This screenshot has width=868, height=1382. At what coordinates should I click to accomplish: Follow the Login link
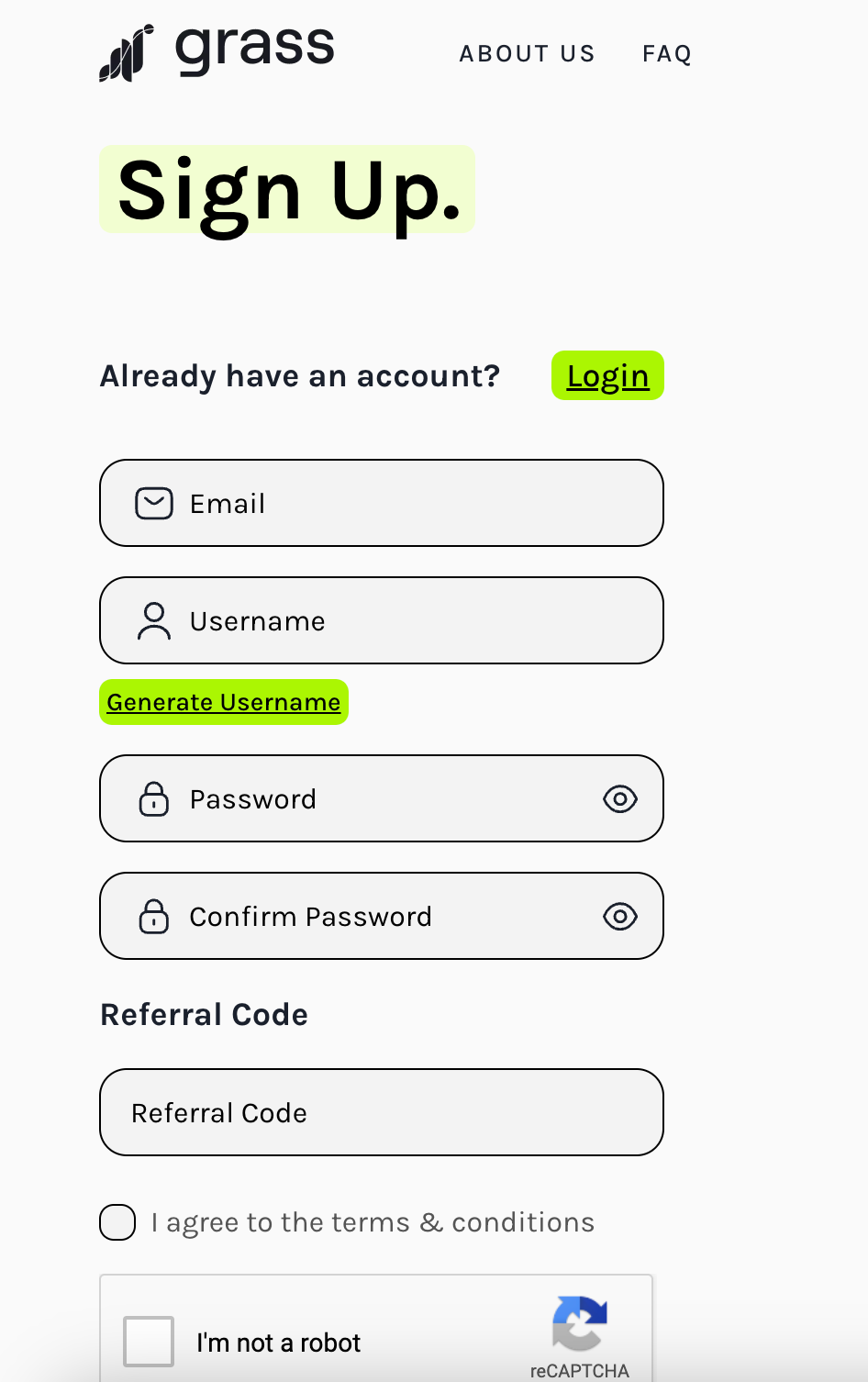(607, 376)
